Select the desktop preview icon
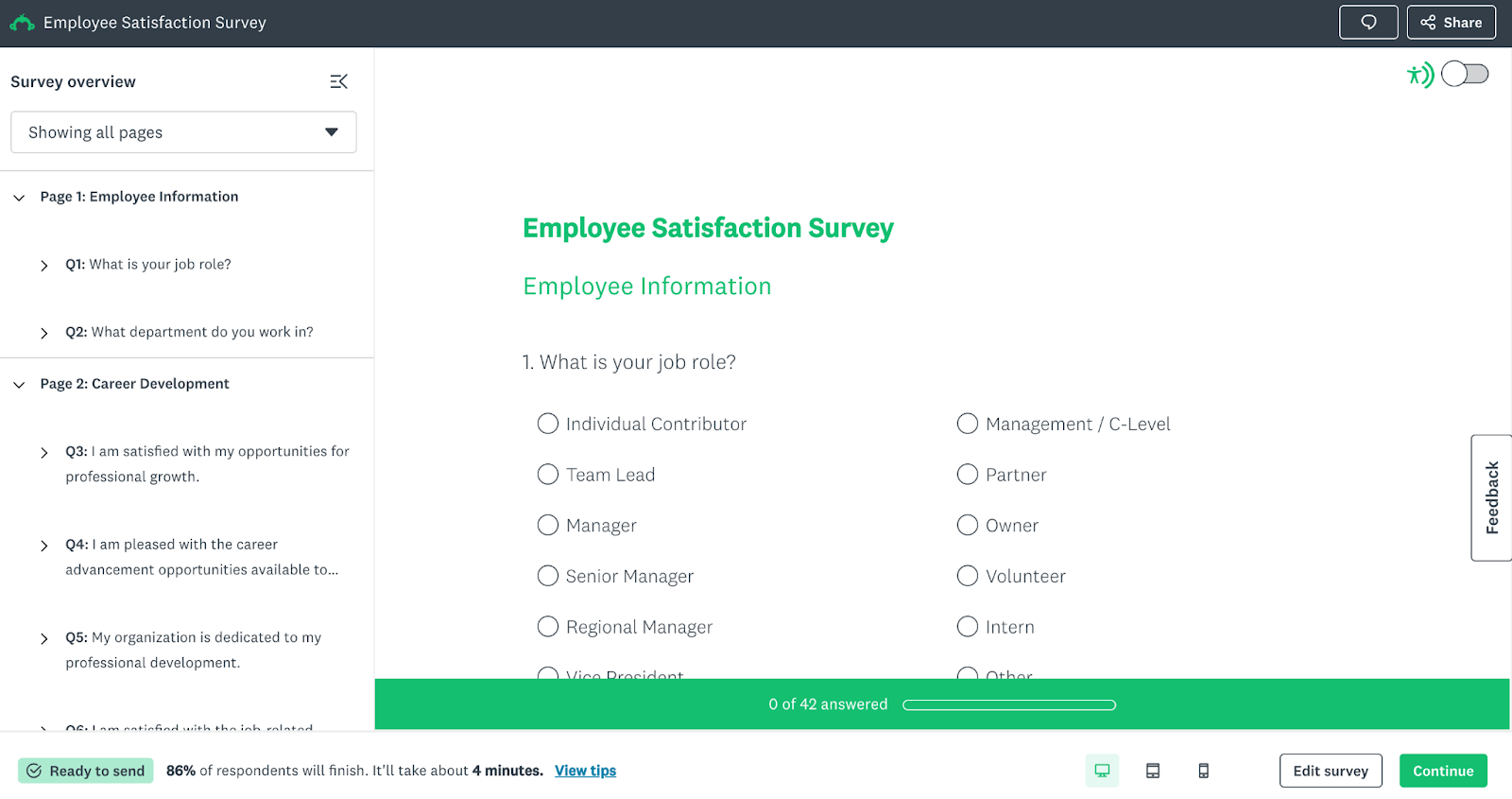The height and width of the screenshot is (799, 1512). pyautogui.click(x=1102, y=771)
